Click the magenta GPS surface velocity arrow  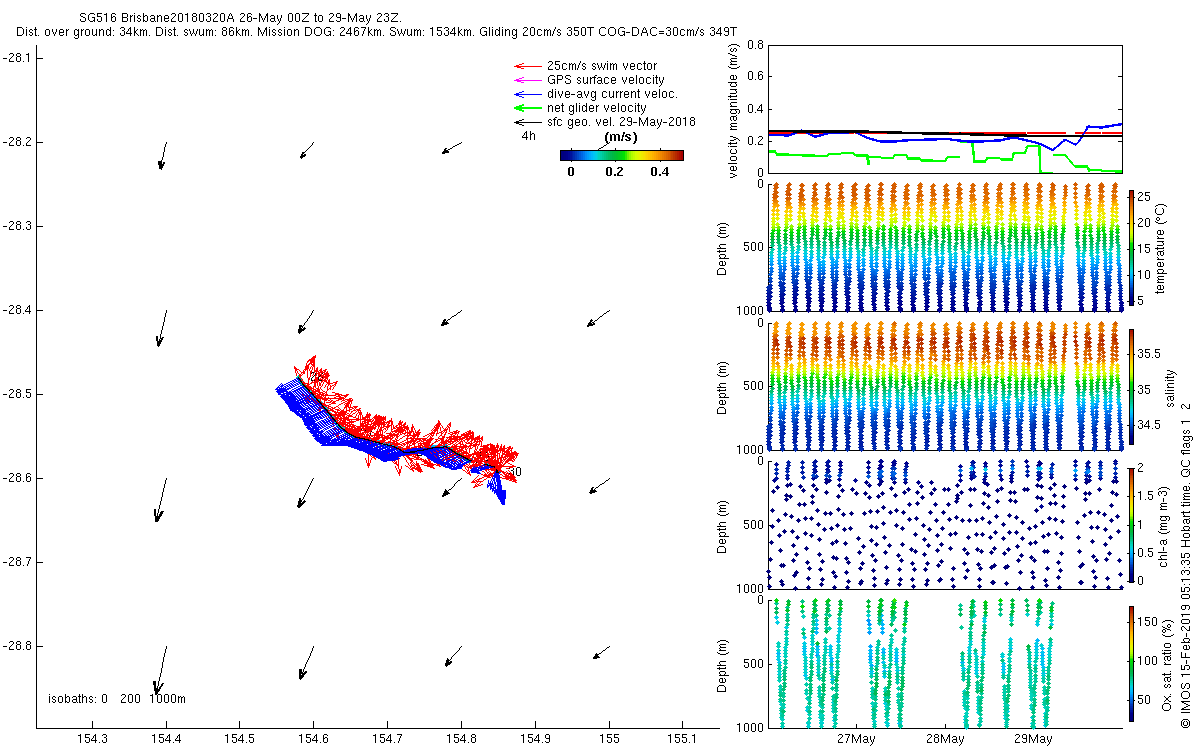[x=526, y=80]
